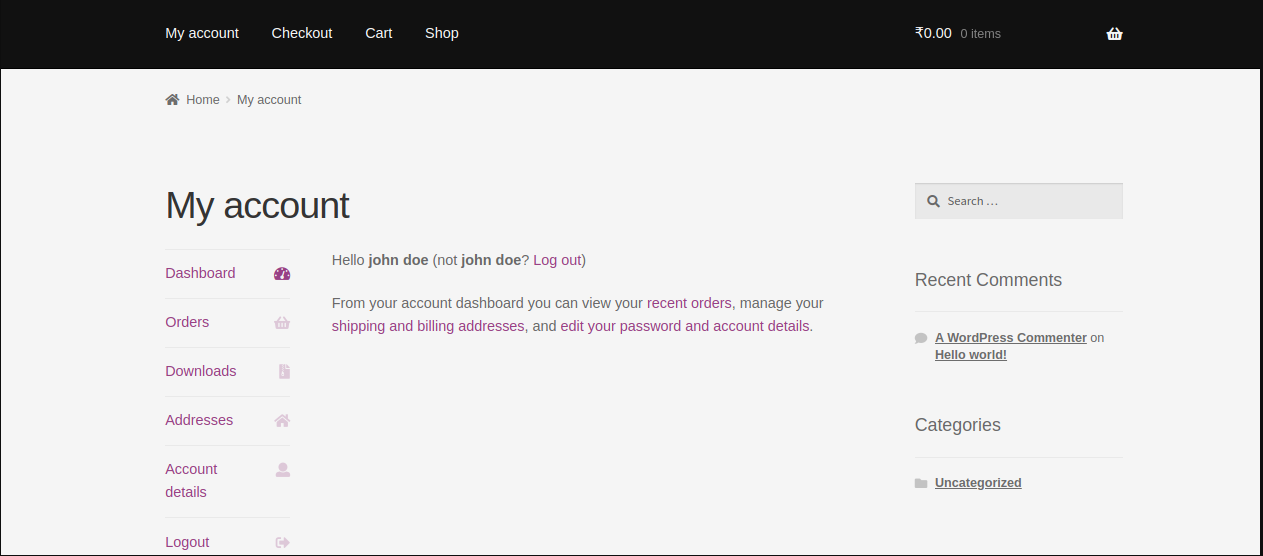Click the Account details user icon
This screenshot has height=556, width=1263.
pyautogui.click(x=283, y=469)
